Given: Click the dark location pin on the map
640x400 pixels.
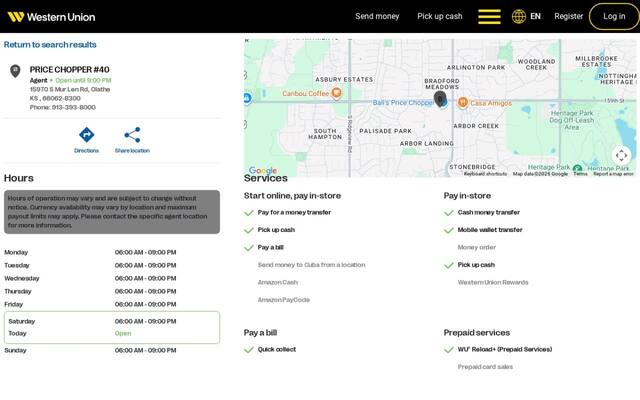Looking at the screenshot, I should click(x=440, y=99).
